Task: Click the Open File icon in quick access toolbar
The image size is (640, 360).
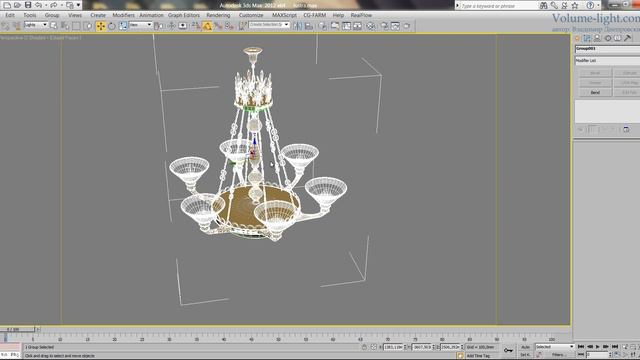Action: 17,5
